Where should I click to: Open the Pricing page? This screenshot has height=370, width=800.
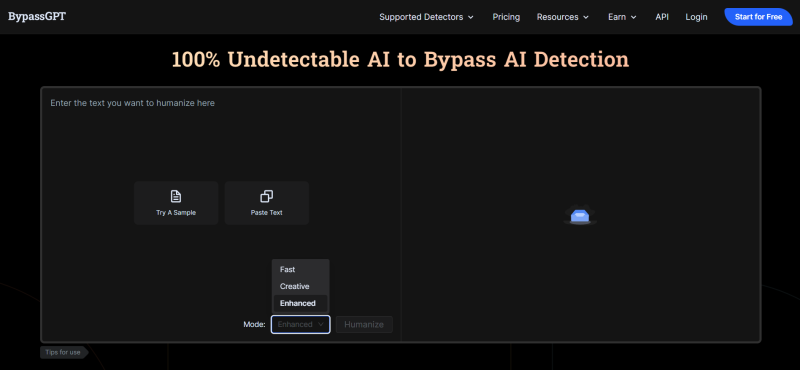(506, 17)
